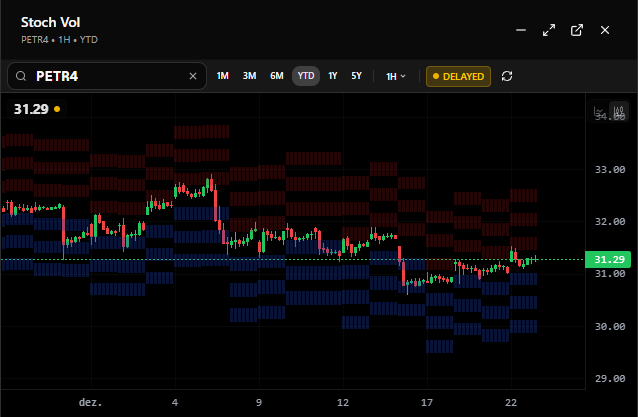The image size is (638, 417).
Task: Select the 6M range tab
Action: coord(276,76)
